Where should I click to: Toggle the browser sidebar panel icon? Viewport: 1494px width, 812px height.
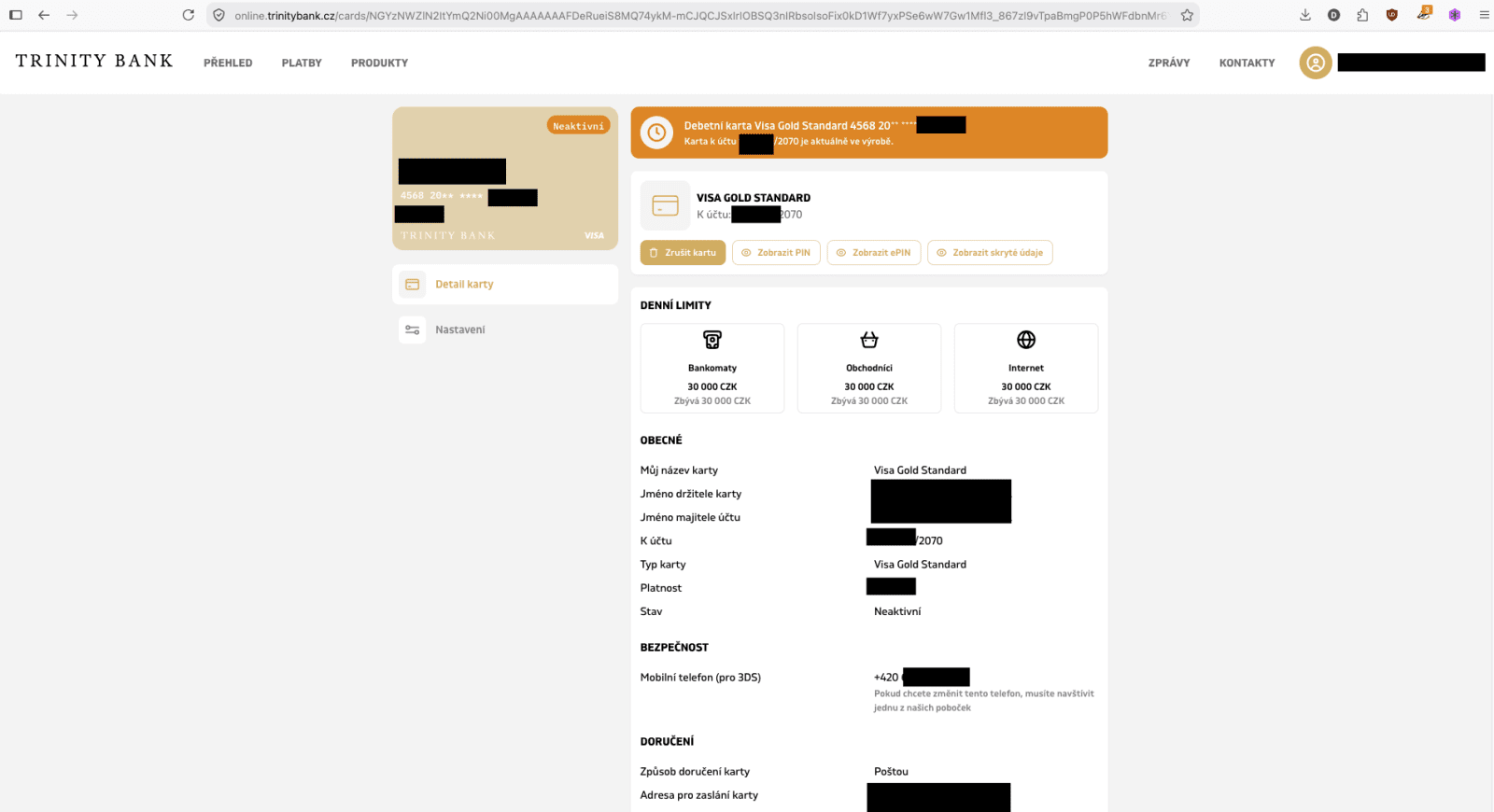click(16, 15)
